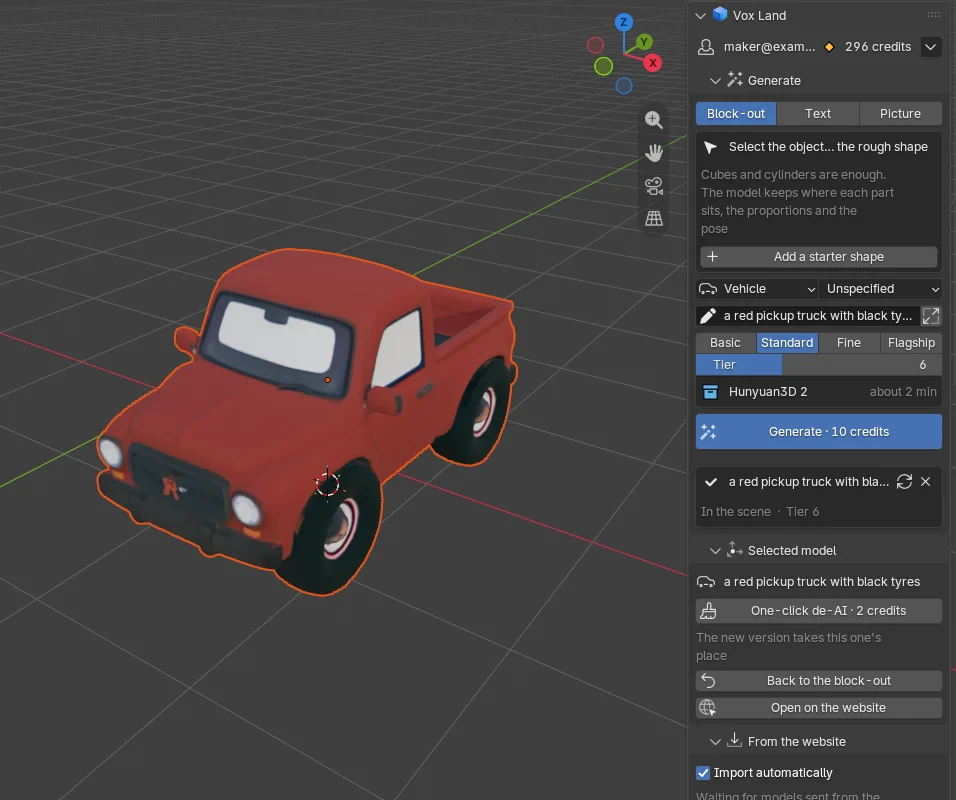Click the stamp icon on One-click de-AI
The height and width of the screenshot is (800, 956).
pos(708,610)
